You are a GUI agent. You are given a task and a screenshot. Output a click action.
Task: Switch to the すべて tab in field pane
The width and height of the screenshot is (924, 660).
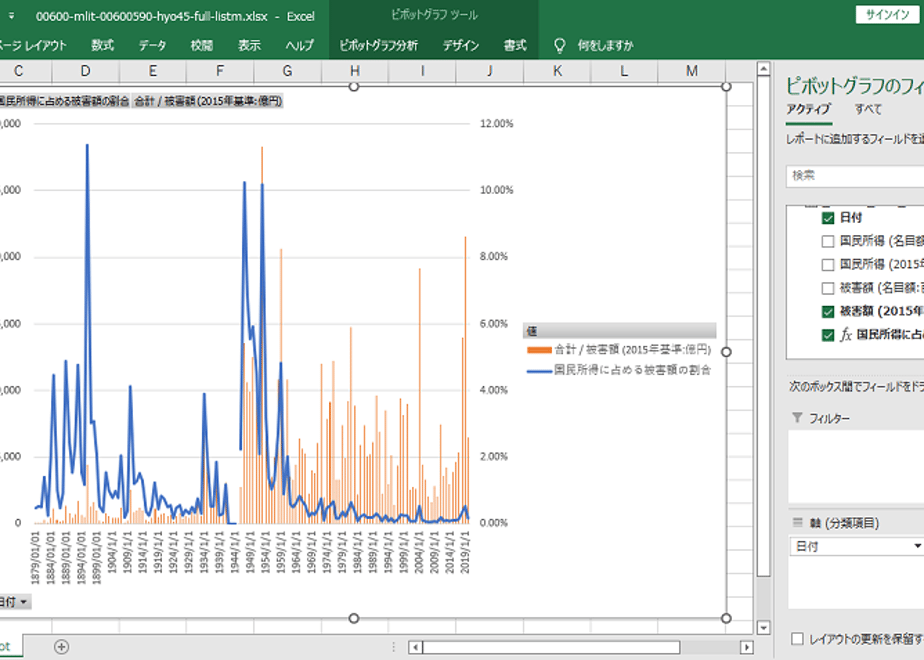[868, 109]
